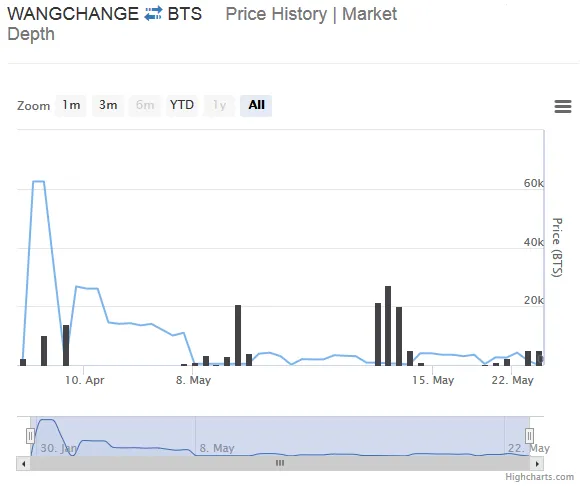Click the BTS asset name
This screenshot has height=486, width=581.
(x=185, y=14)
